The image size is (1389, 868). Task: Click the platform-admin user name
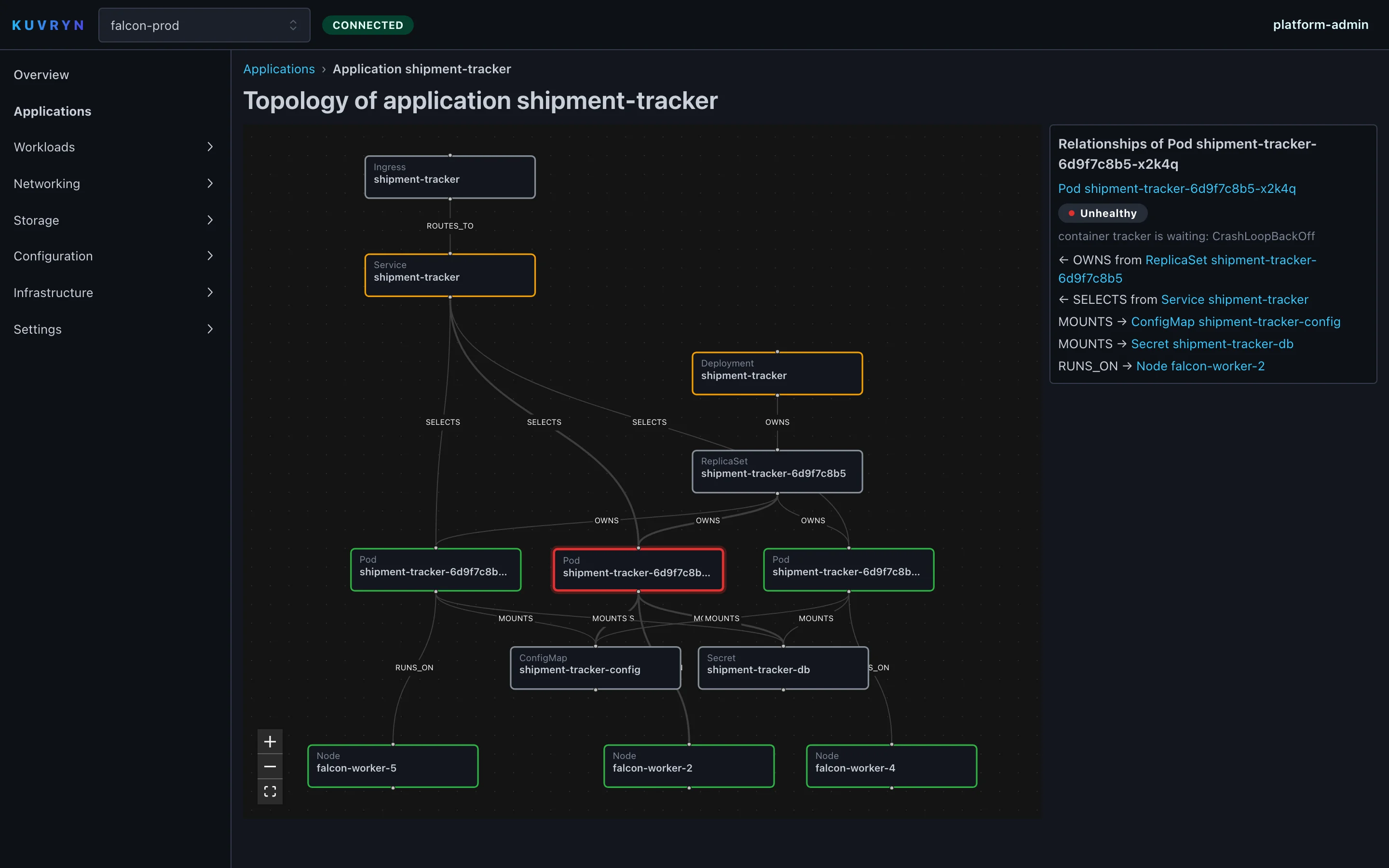(1320, 25)
